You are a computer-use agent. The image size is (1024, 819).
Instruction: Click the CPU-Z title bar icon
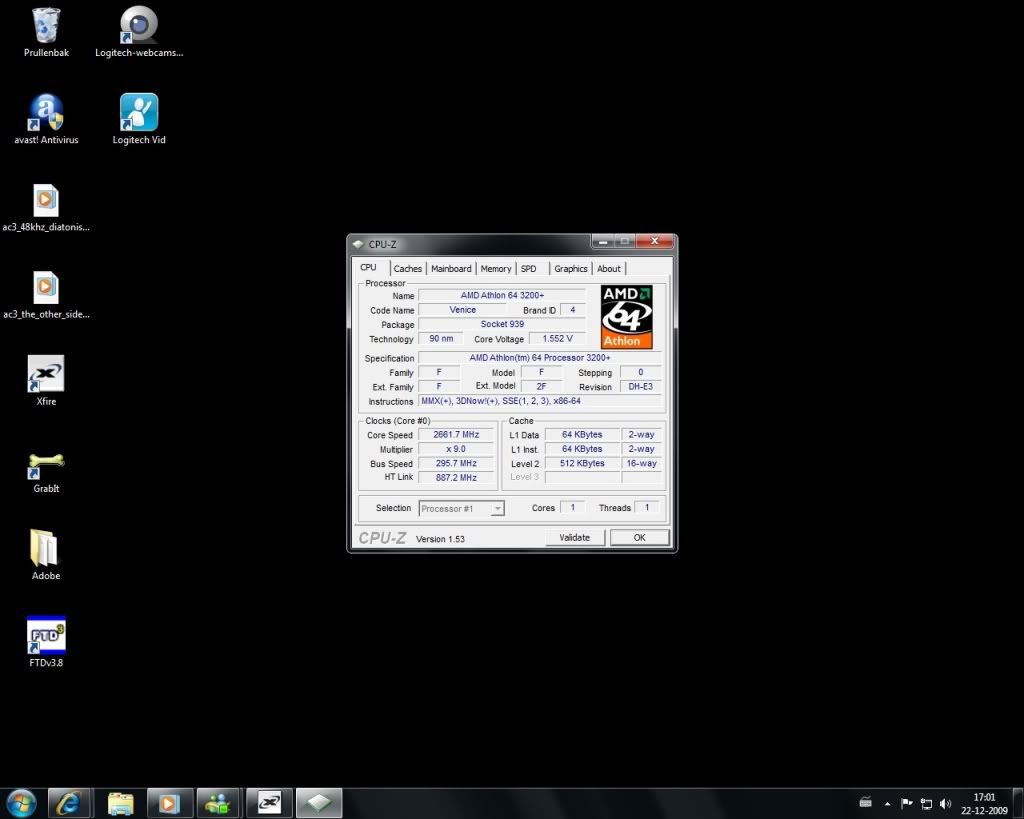(358, 244)
